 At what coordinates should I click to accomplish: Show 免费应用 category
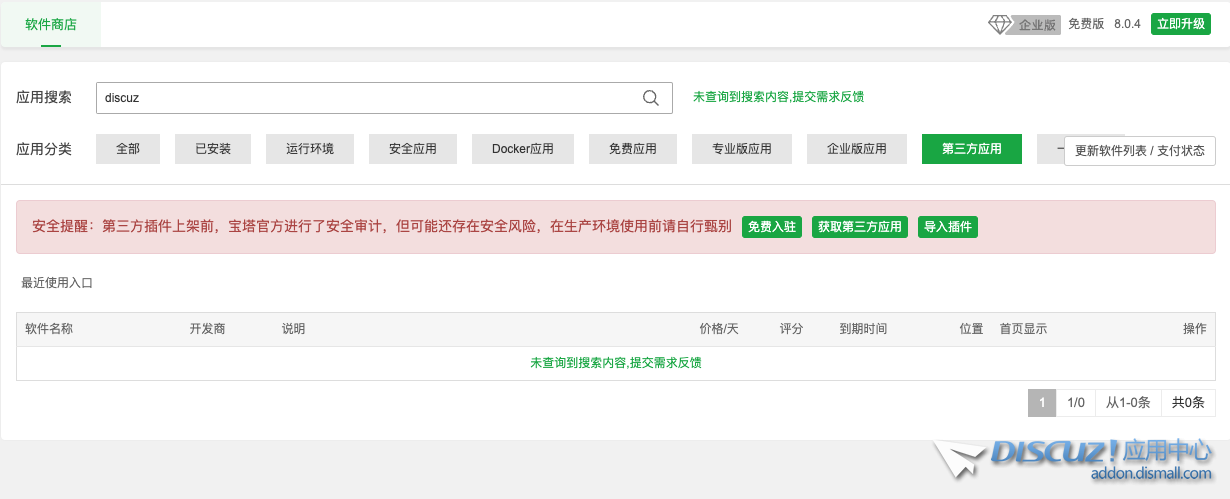(x=633, y=149)
